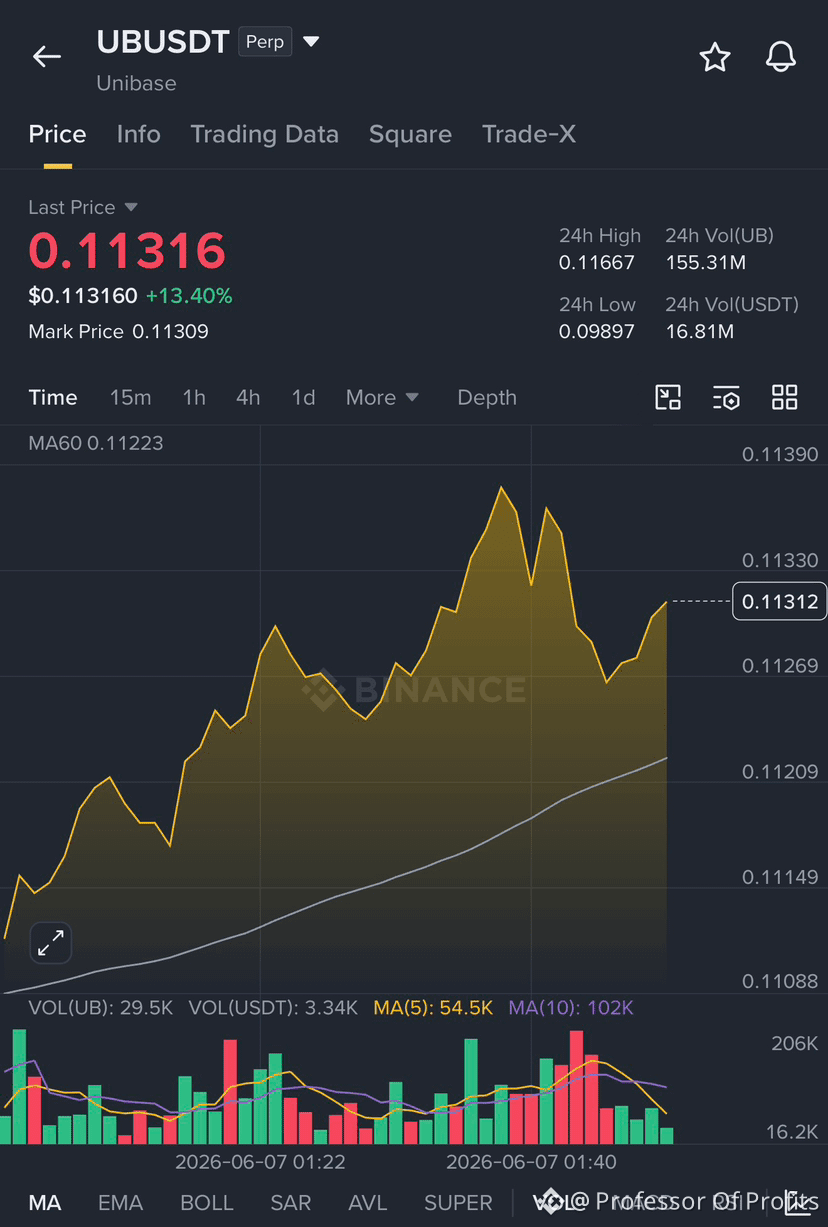Show the Depth chart view
Screen dimensions: 828x1227
(x=487, y=397)
